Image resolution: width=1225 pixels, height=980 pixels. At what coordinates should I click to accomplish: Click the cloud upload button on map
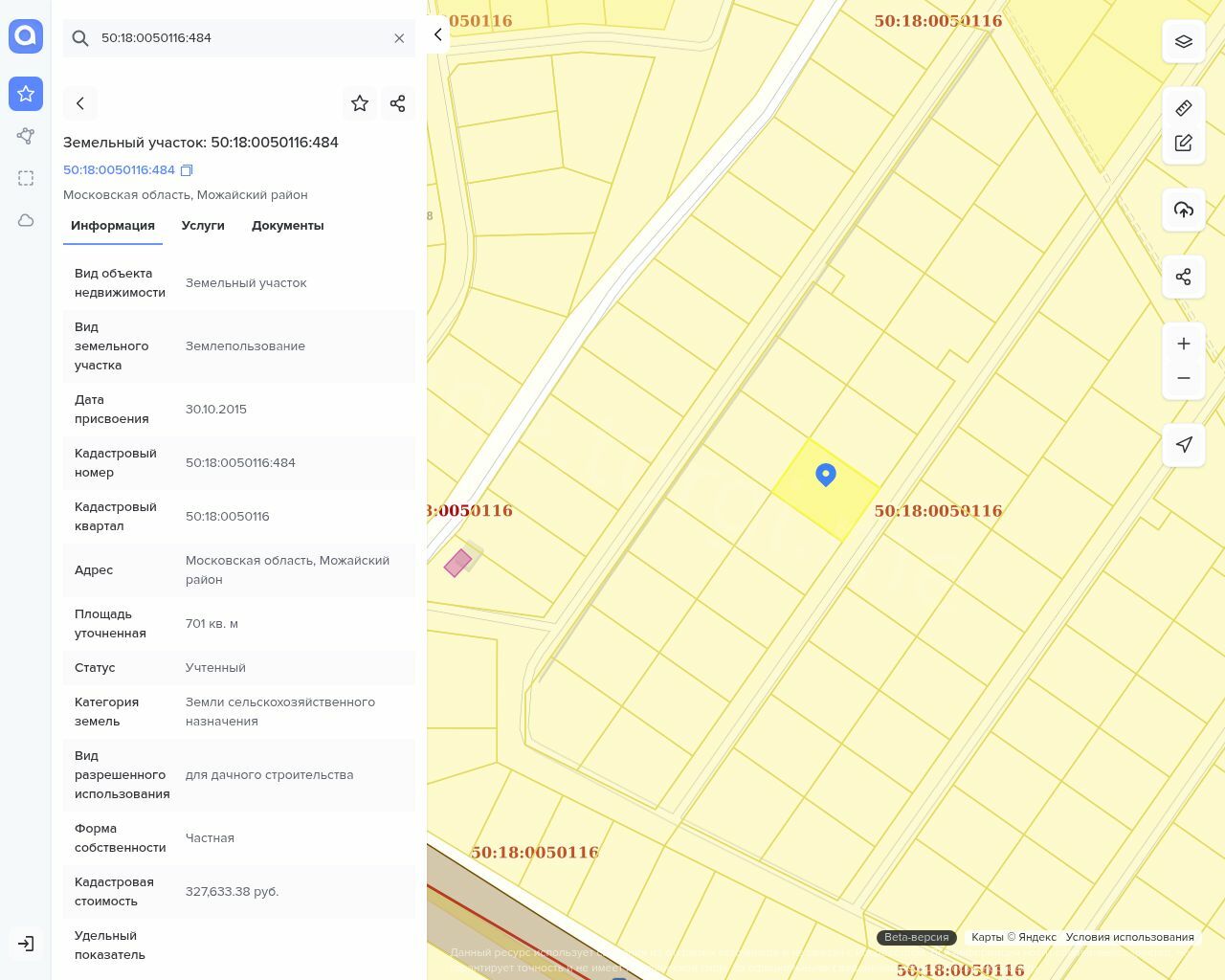1184,210
